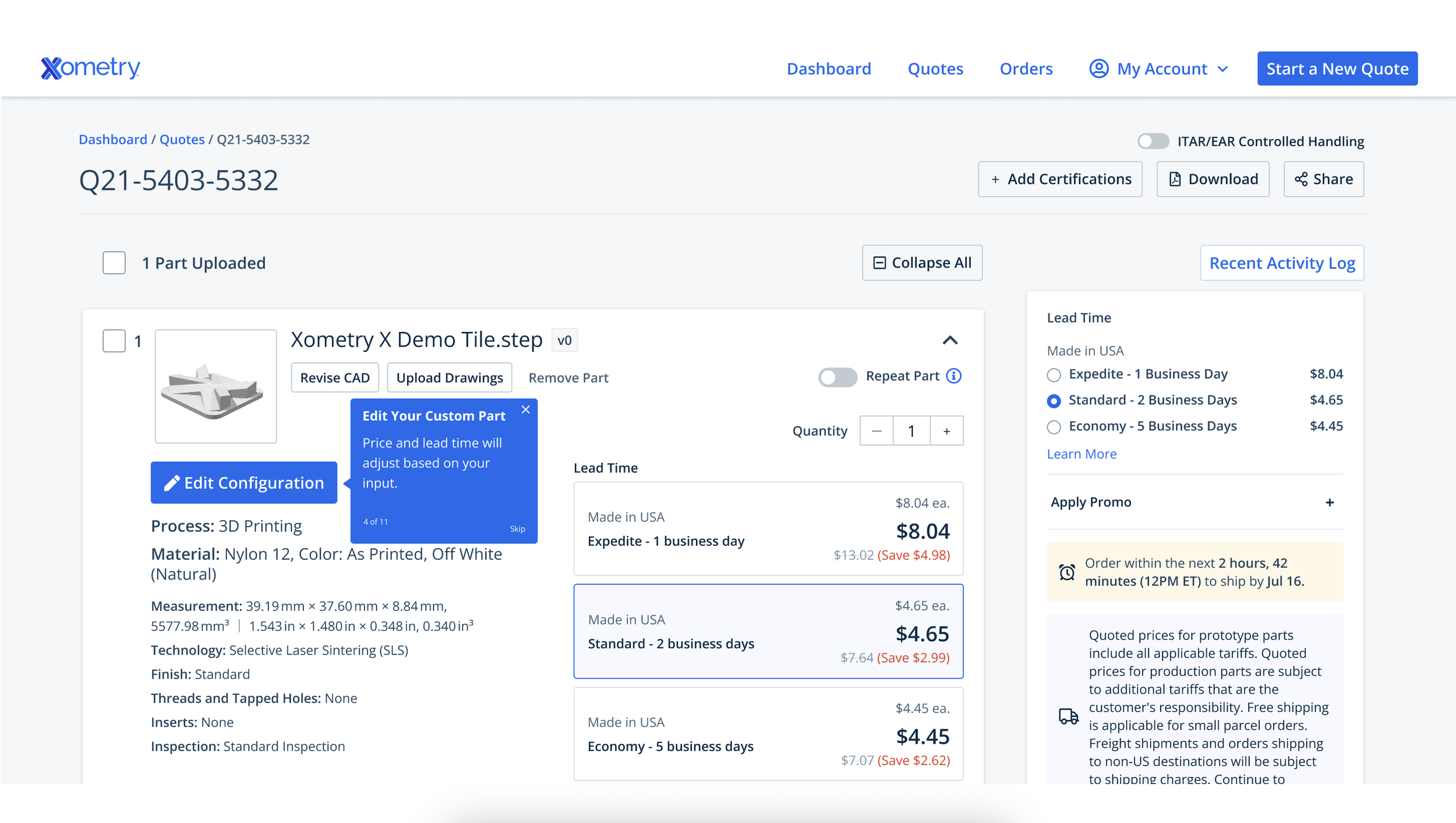1456x823 pixels.
Task: Click the Xometry logo
Action: point(90,68)
